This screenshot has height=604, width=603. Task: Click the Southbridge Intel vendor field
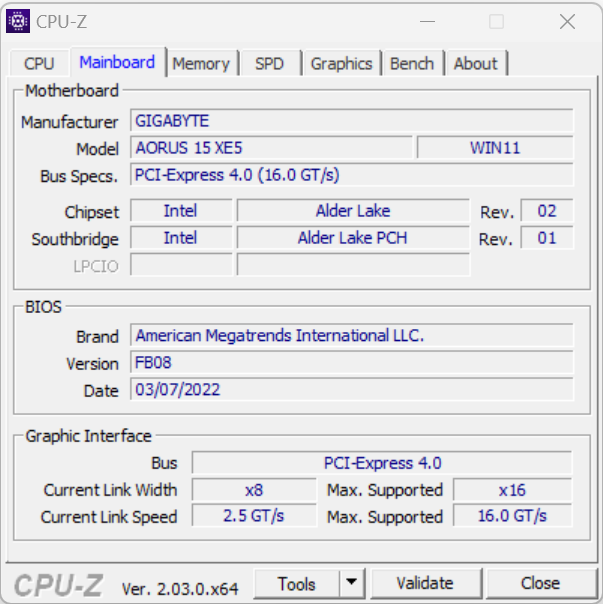181,237
